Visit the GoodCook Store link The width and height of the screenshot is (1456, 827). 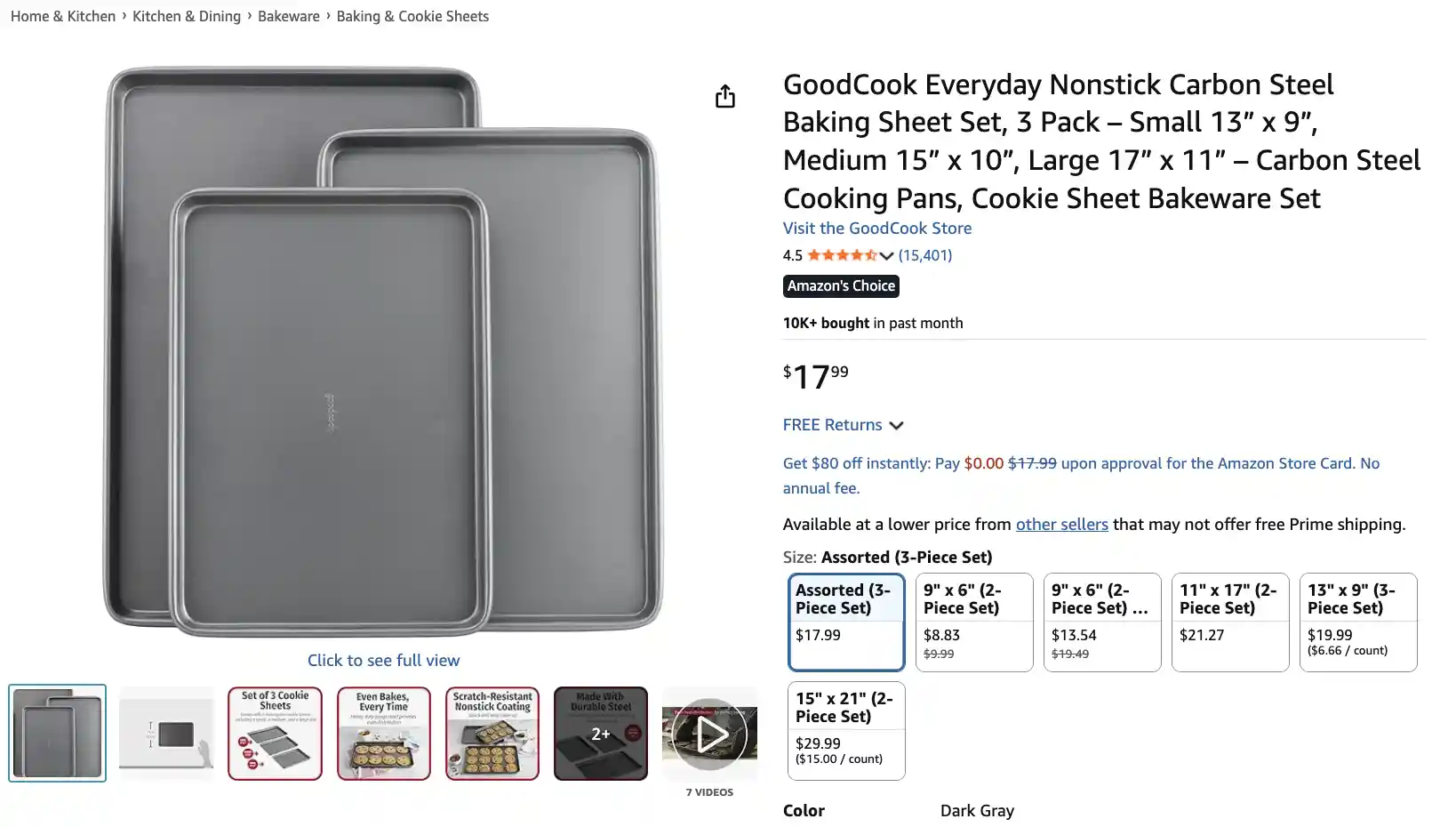pyautogui.click(x=876, y=229)
